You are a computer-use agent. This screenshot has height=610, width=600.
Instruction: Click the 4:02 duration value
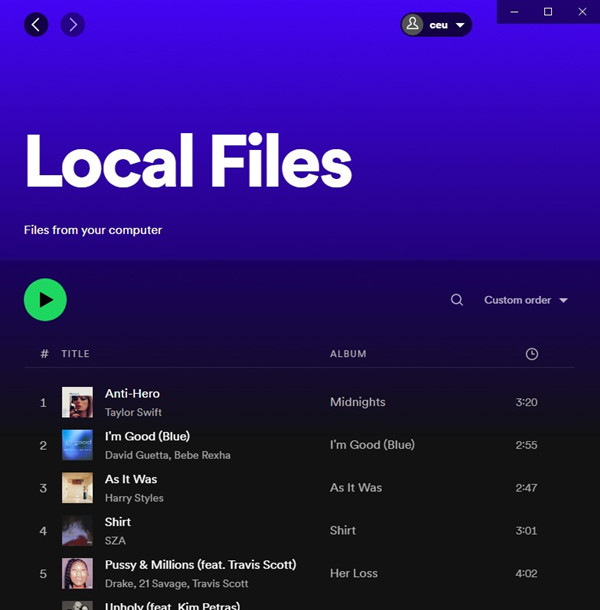click(x=526, y=573)
